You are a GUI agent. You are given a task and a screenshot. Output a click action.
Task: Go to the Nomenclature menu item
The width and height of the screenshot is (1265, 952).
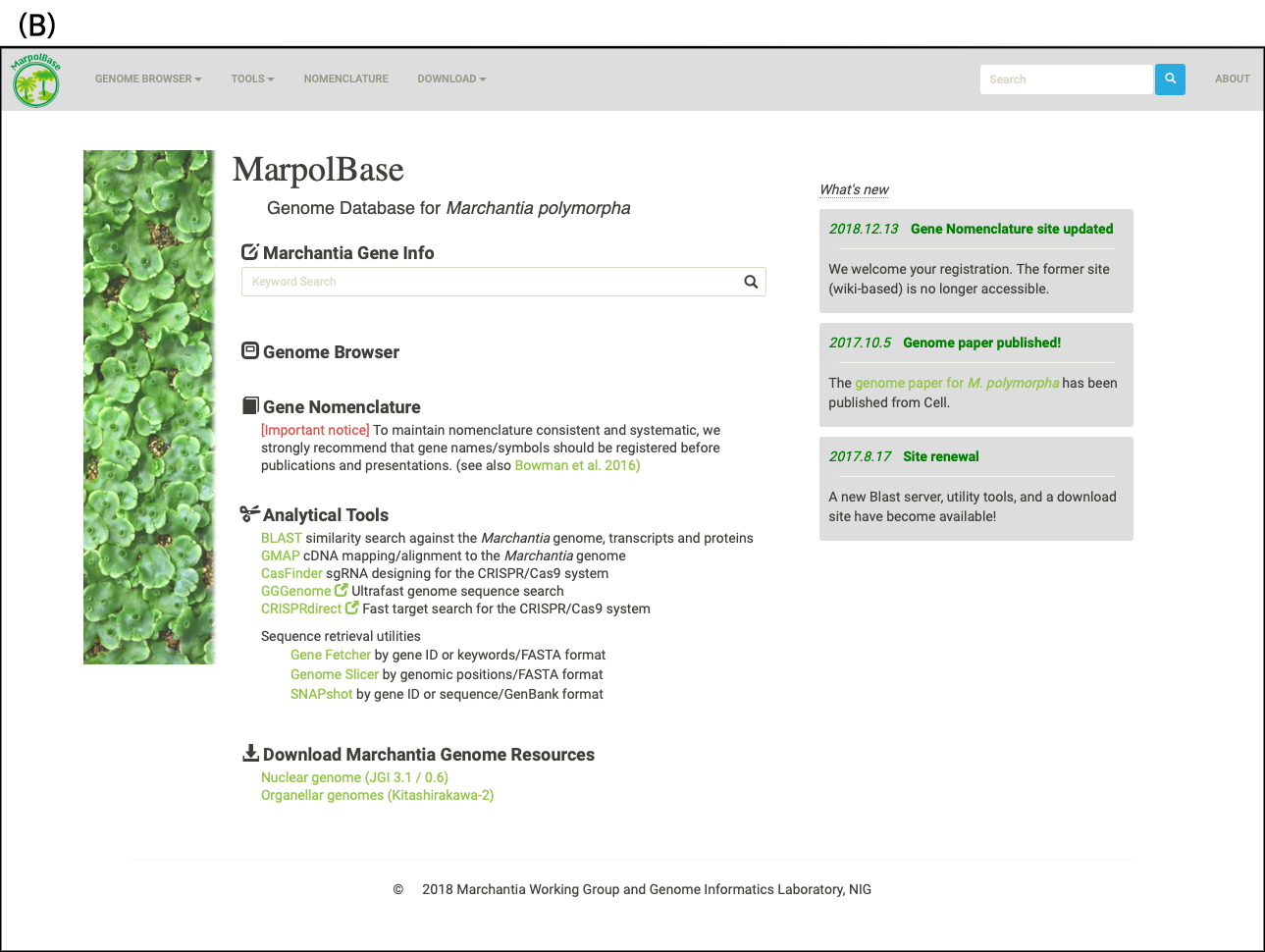[345, 79]
